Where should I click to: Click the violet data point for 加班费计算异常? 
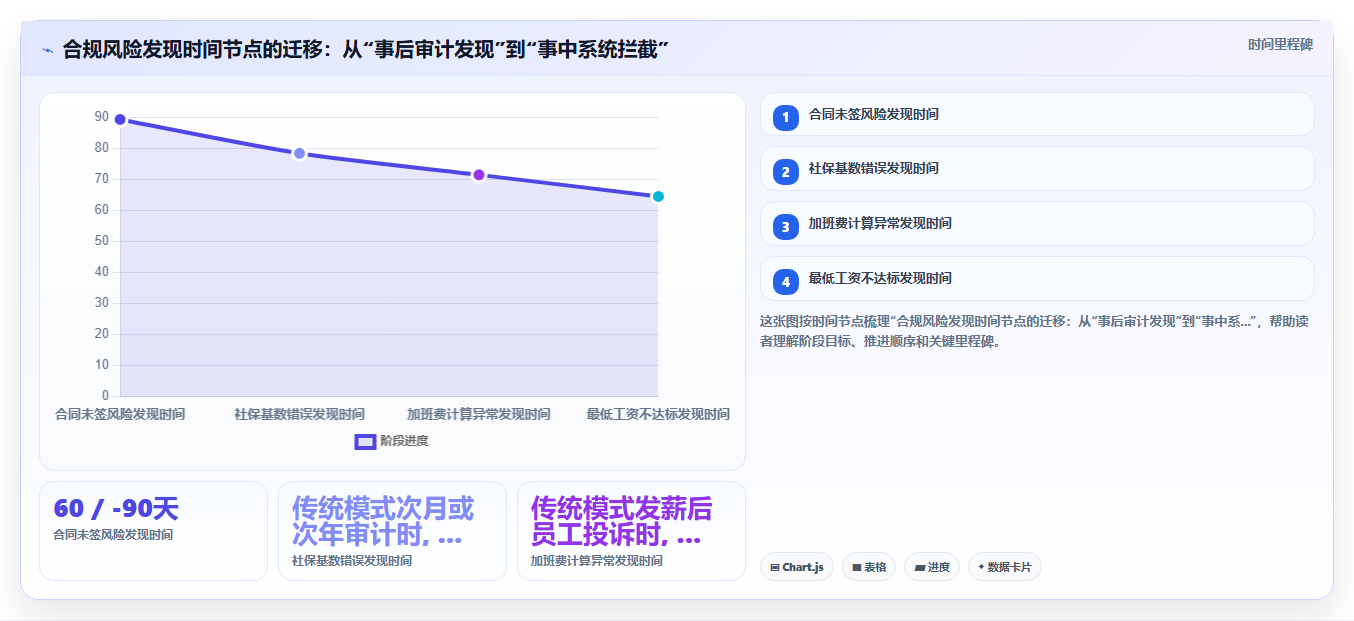479,175
